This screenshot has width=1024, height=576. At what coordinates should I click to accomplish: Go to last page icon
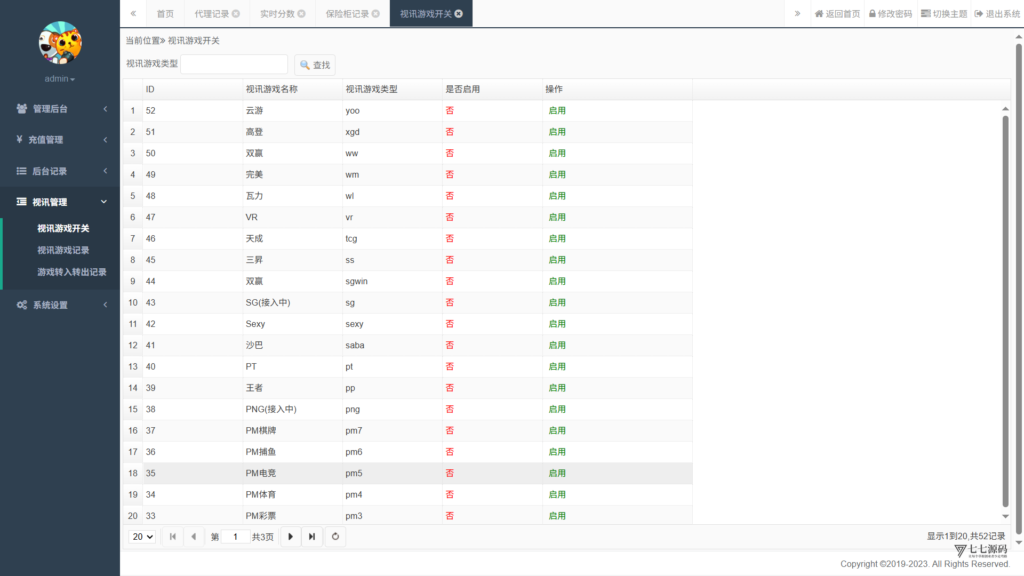pyautogui.click(x=312, y=537)
